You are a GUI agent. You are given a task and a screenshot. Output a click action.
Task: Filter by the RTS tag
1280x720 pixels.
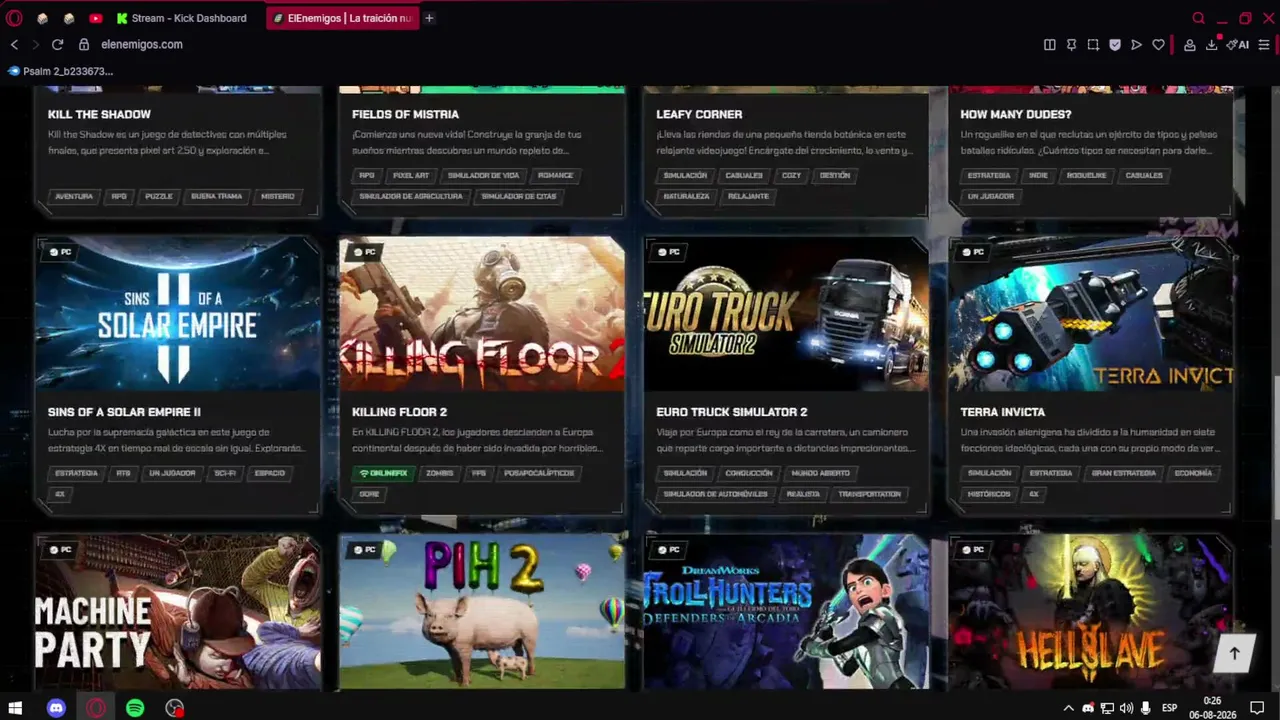tap(123, 473)
